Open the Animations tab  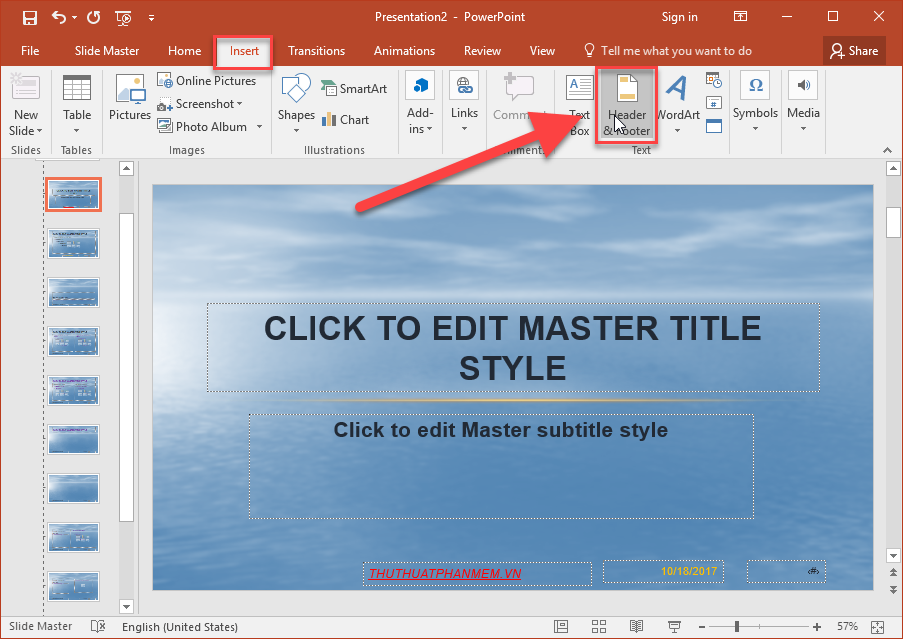pyautogui.click(x=404, y=51)
